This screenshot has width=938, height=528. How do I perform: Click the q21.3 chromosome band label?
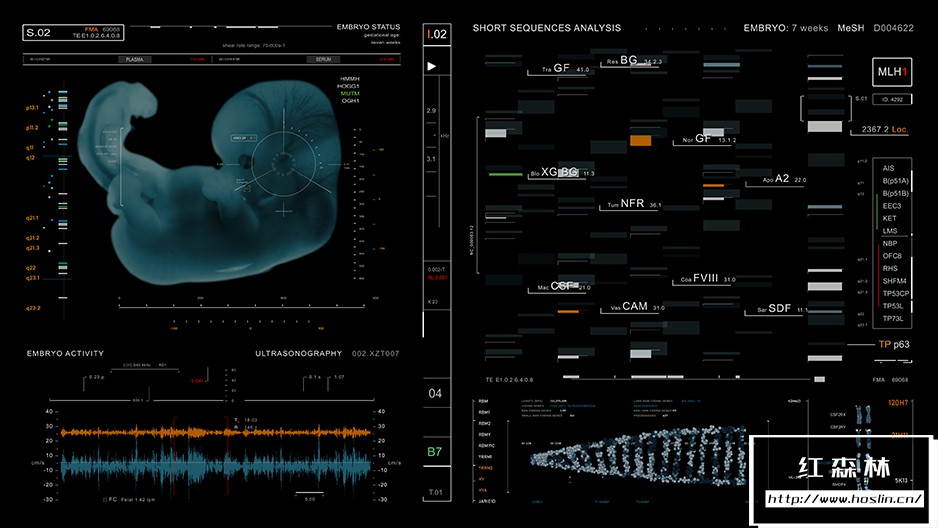32,248
